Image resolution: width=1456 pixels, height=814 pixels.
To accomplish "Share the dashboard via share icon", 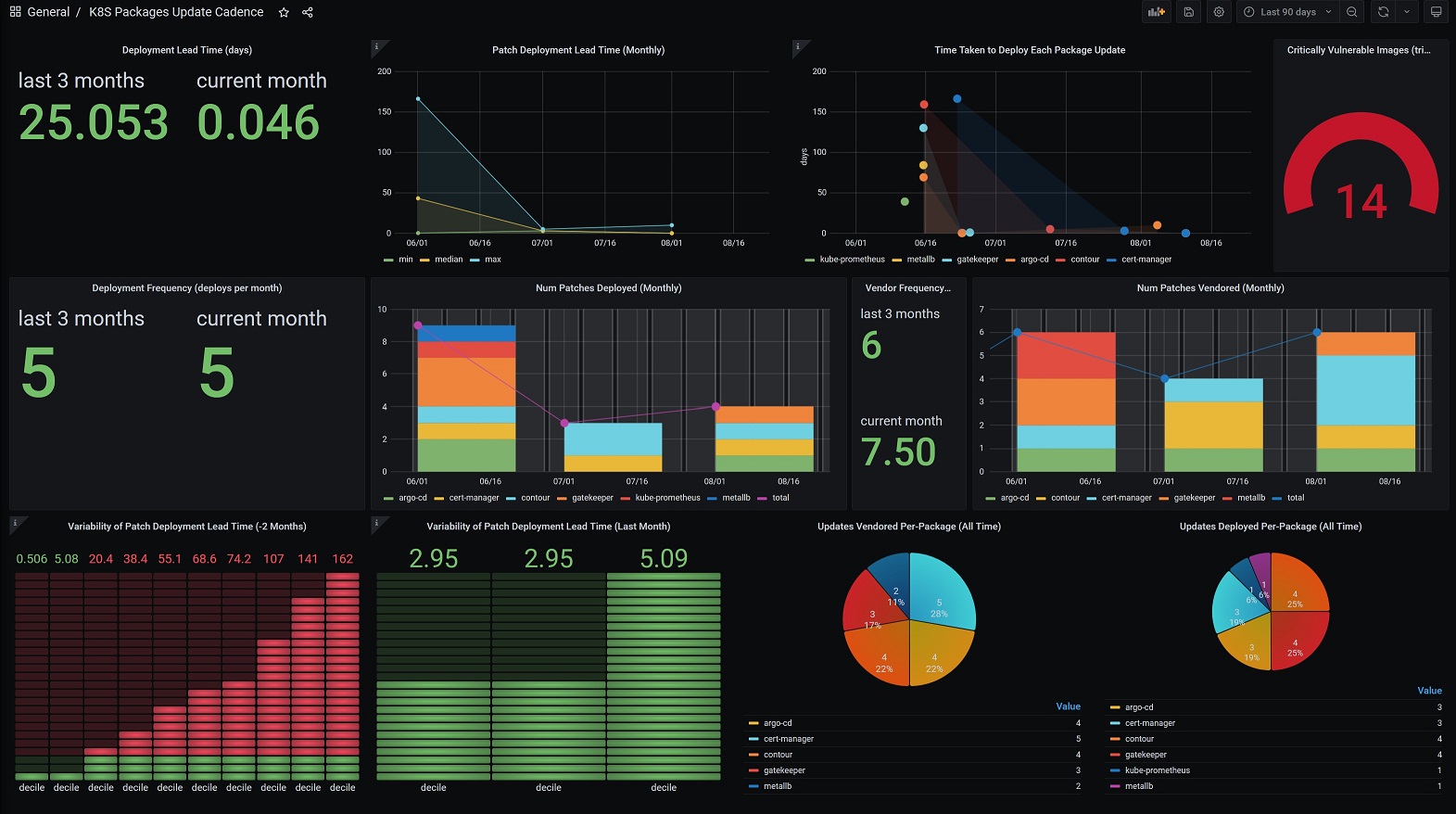I will 308,12.
